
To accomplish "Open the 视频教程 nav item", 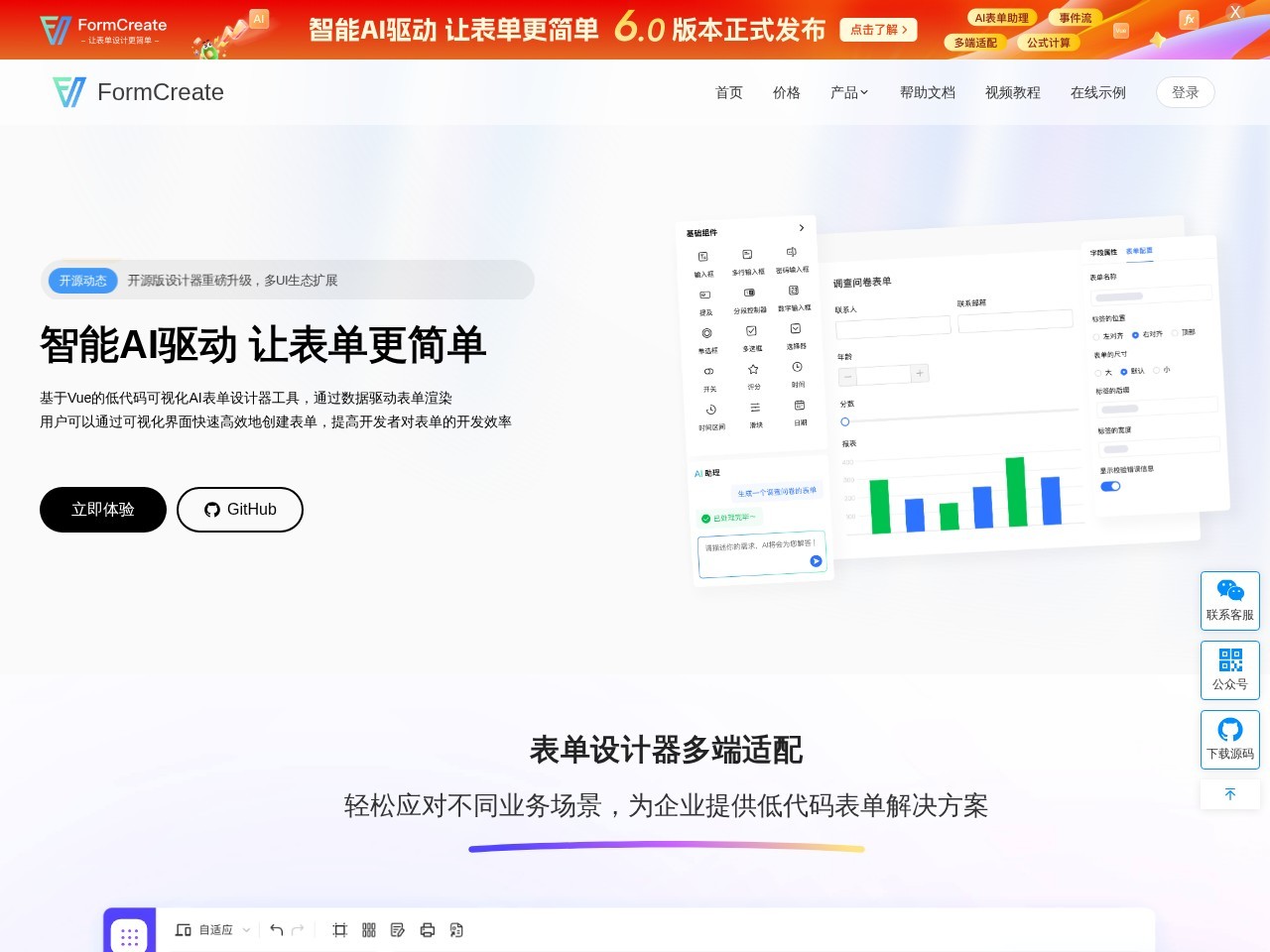I will (x=1013, y=92).
